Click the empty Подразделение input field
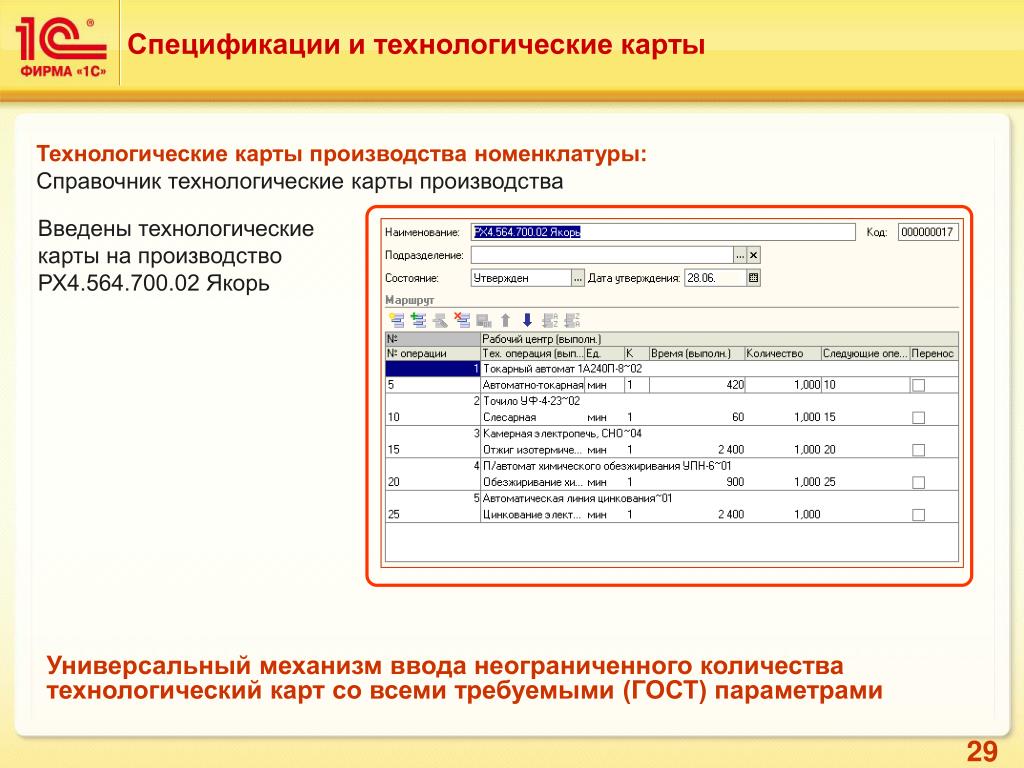This screenshot has height=768, width=1024. coord(601,255)
